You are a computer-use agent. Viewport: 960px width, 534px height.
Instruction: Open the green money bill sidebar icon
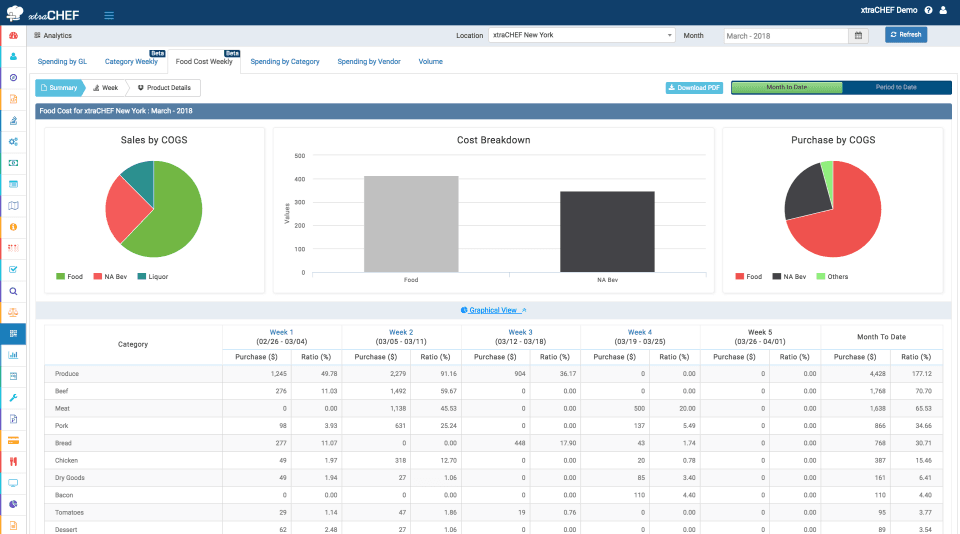click(13, 163)
